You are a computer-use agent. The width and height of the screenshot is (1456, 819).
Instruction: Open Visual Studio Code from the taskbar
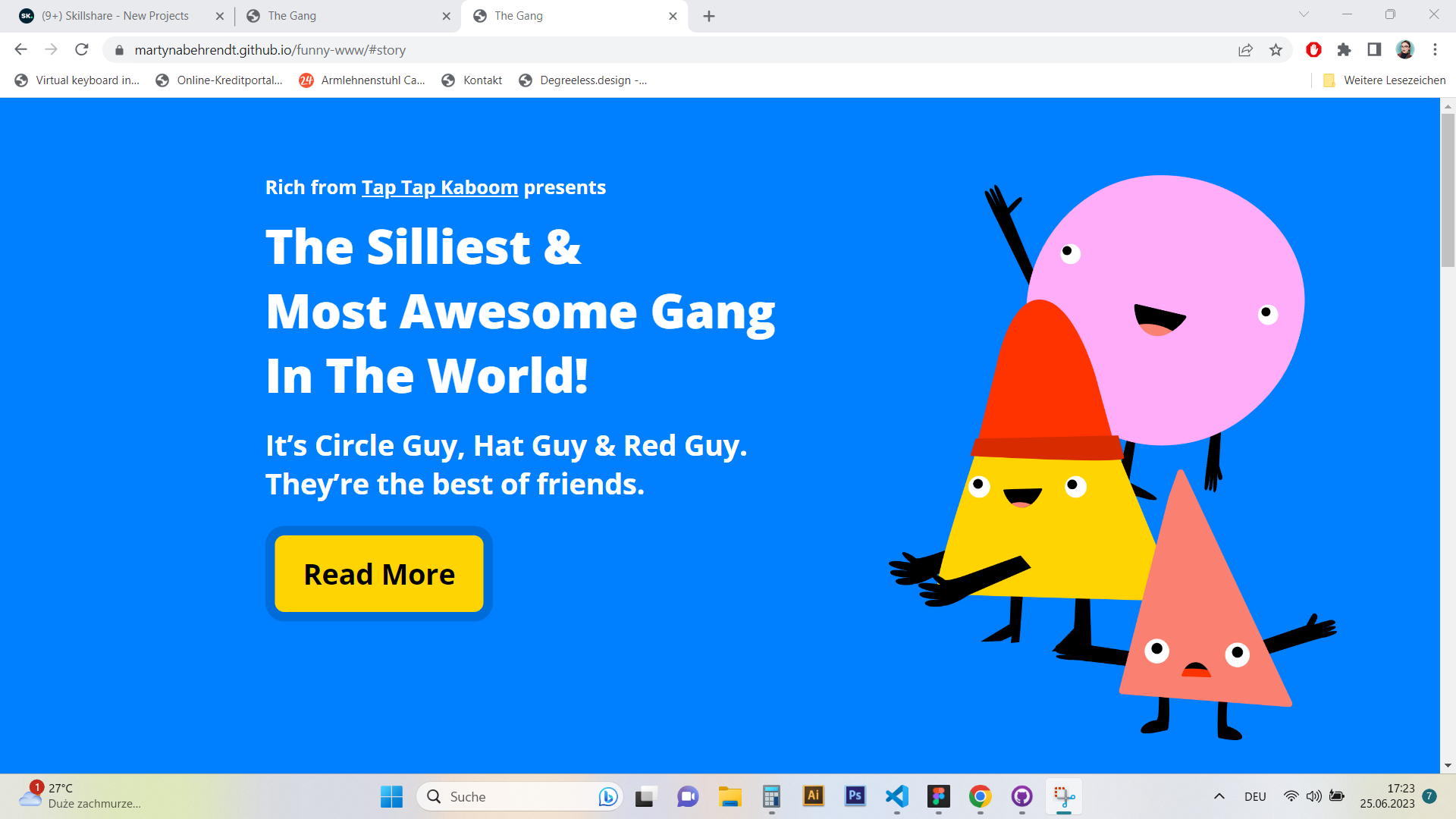point(897,796)
